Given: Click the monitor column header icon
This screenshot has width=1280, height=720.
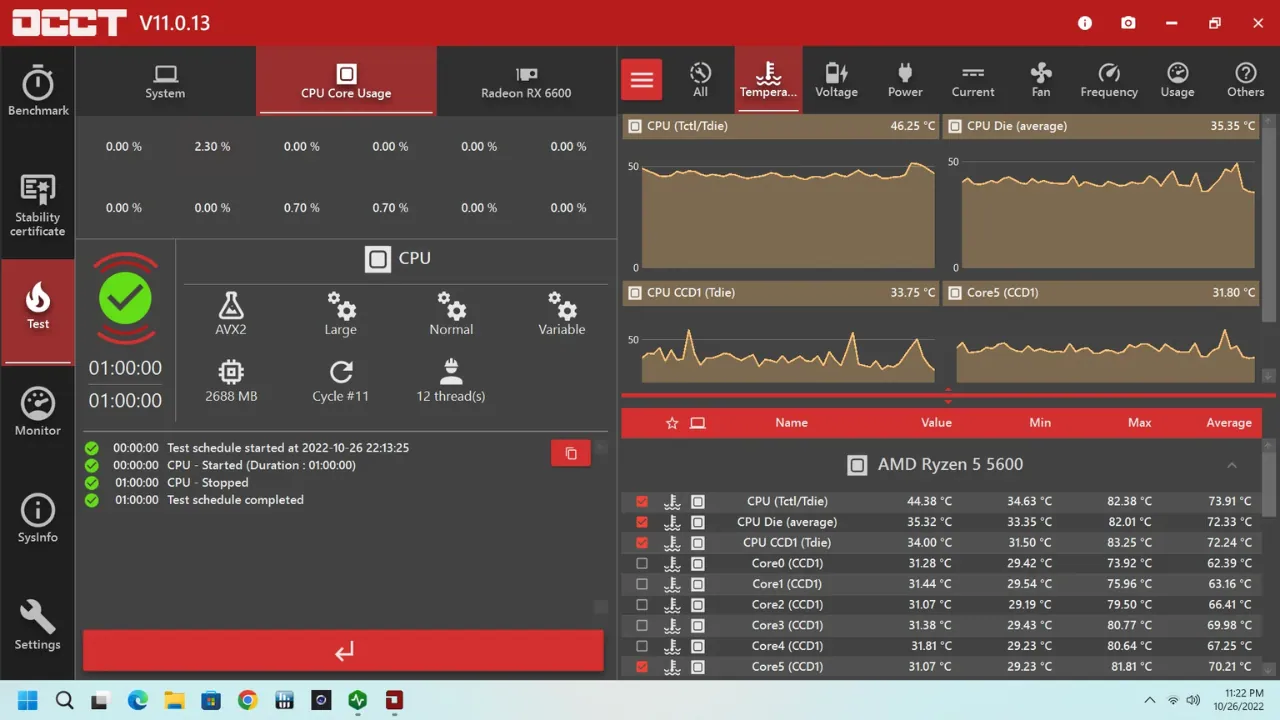Looking at the screenshot, I should coord(698,423).
